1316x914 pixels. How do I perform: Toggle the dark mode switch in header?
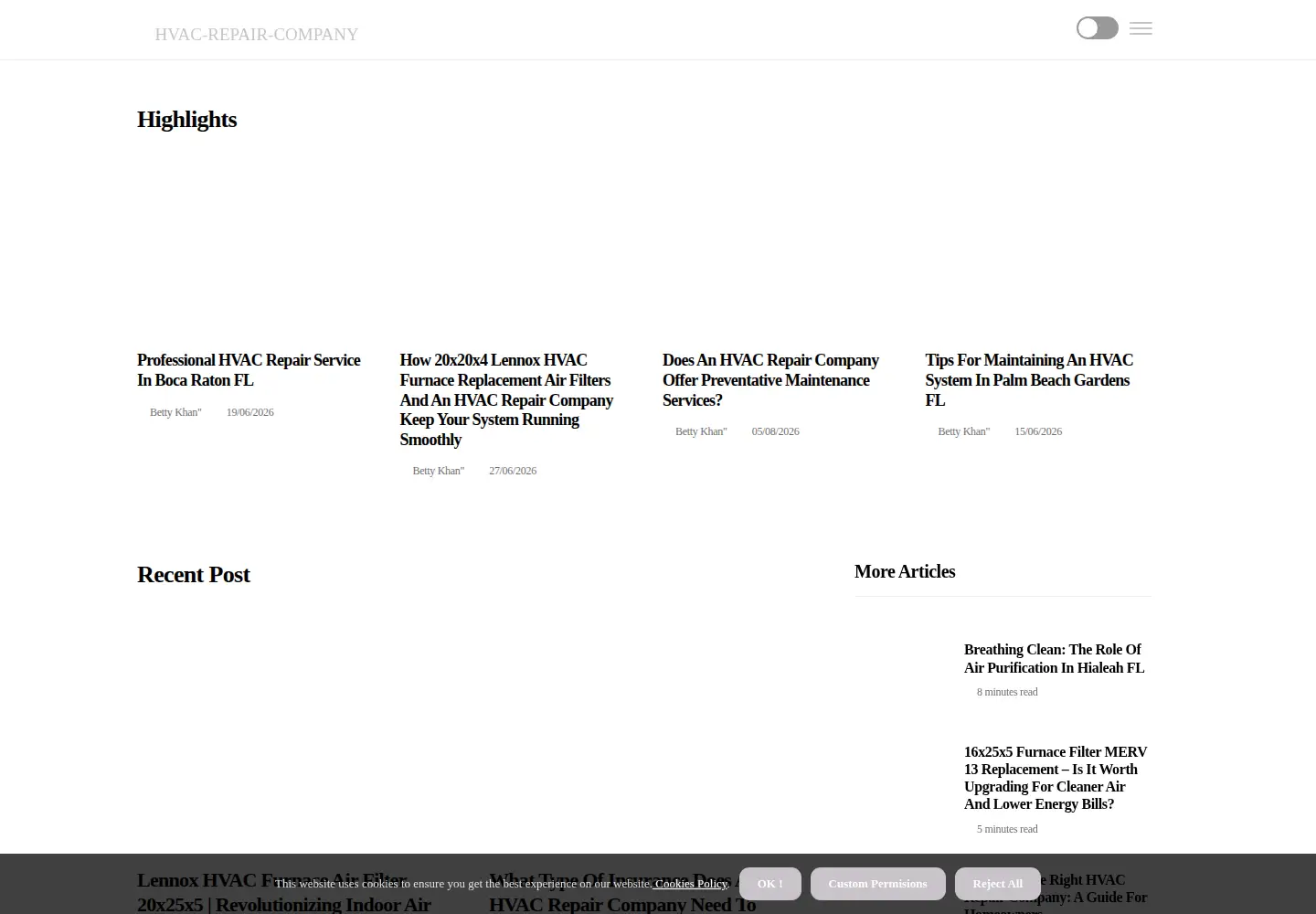coord(1097,28)
